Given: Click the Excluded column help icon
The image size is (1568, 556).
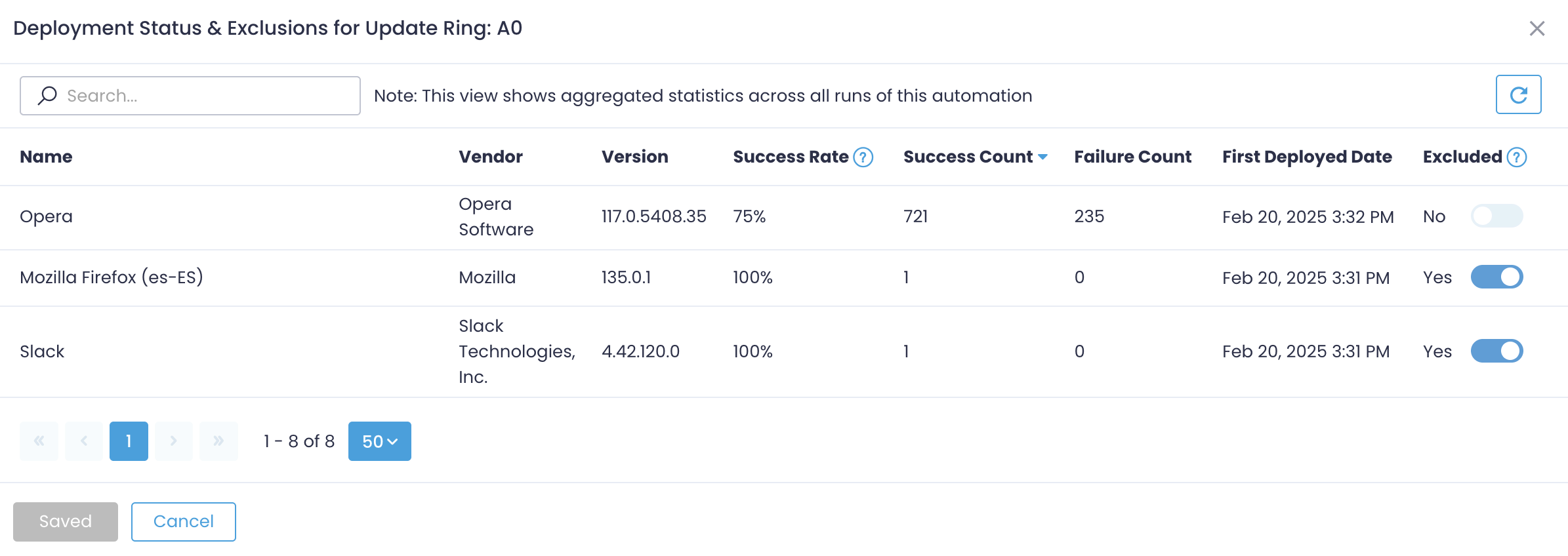Looking at the screenshot, I should point(1517,157).
